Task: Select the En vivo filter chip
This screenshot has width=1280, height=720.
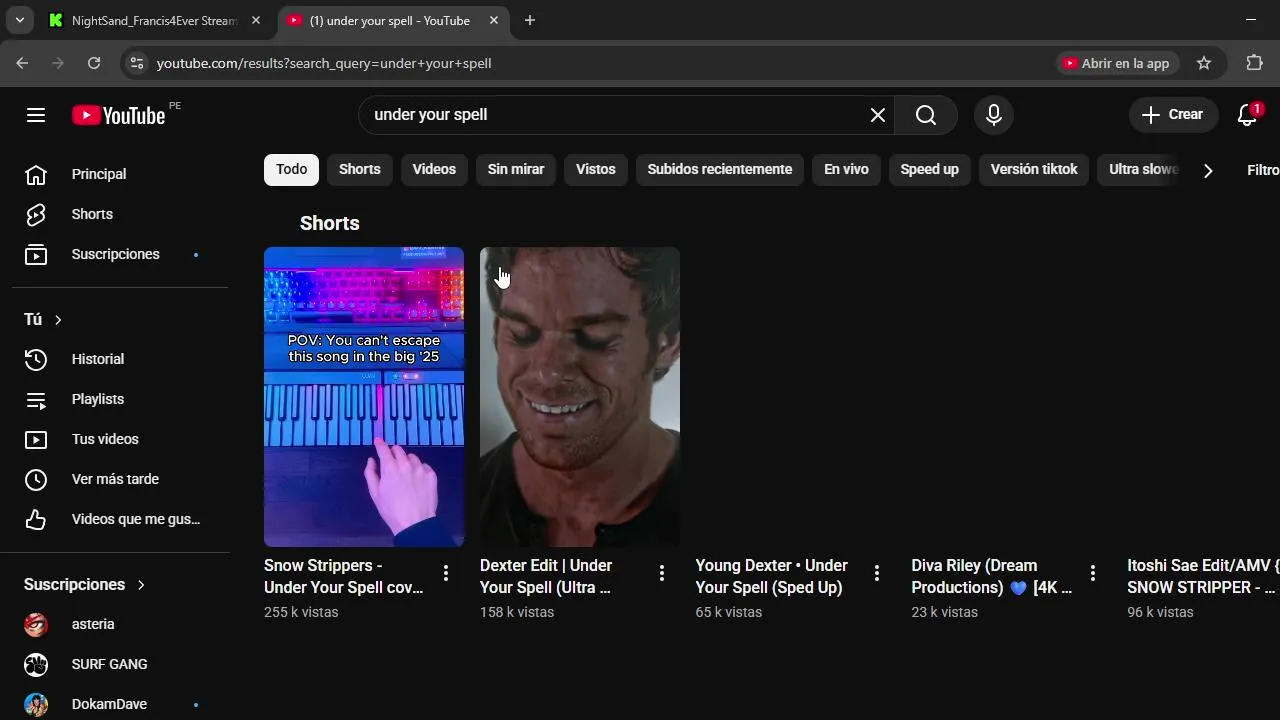Action: pos(846,169)
